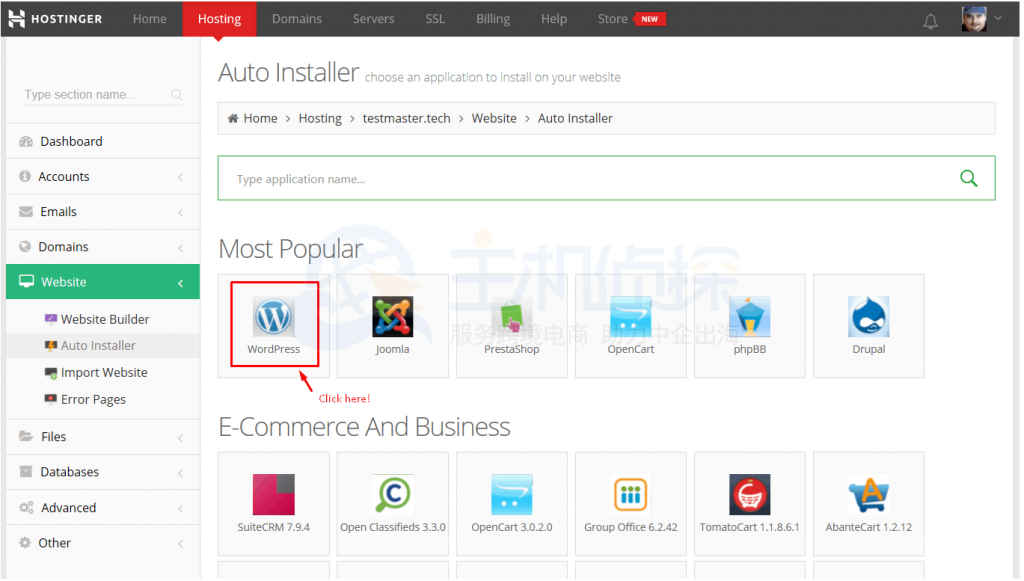Image resolution: width=1024 pixels, height=581 pixels.
Task: Switch to the Domains menu tab
Action: pos(297,18)
